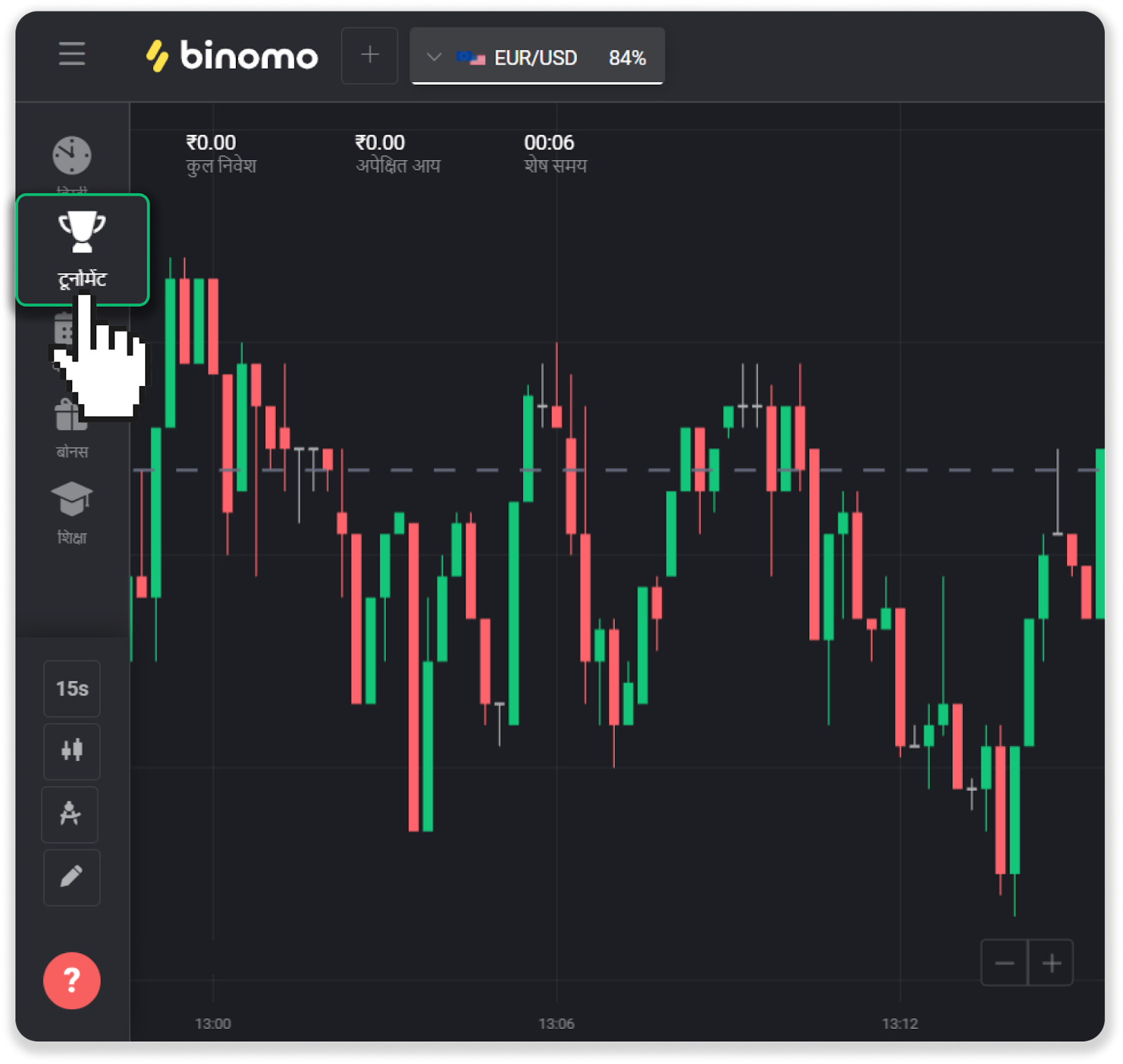This screenshot has width=1123, height=1064.
Task: Open the red help question button
Action: pos(72,980)
